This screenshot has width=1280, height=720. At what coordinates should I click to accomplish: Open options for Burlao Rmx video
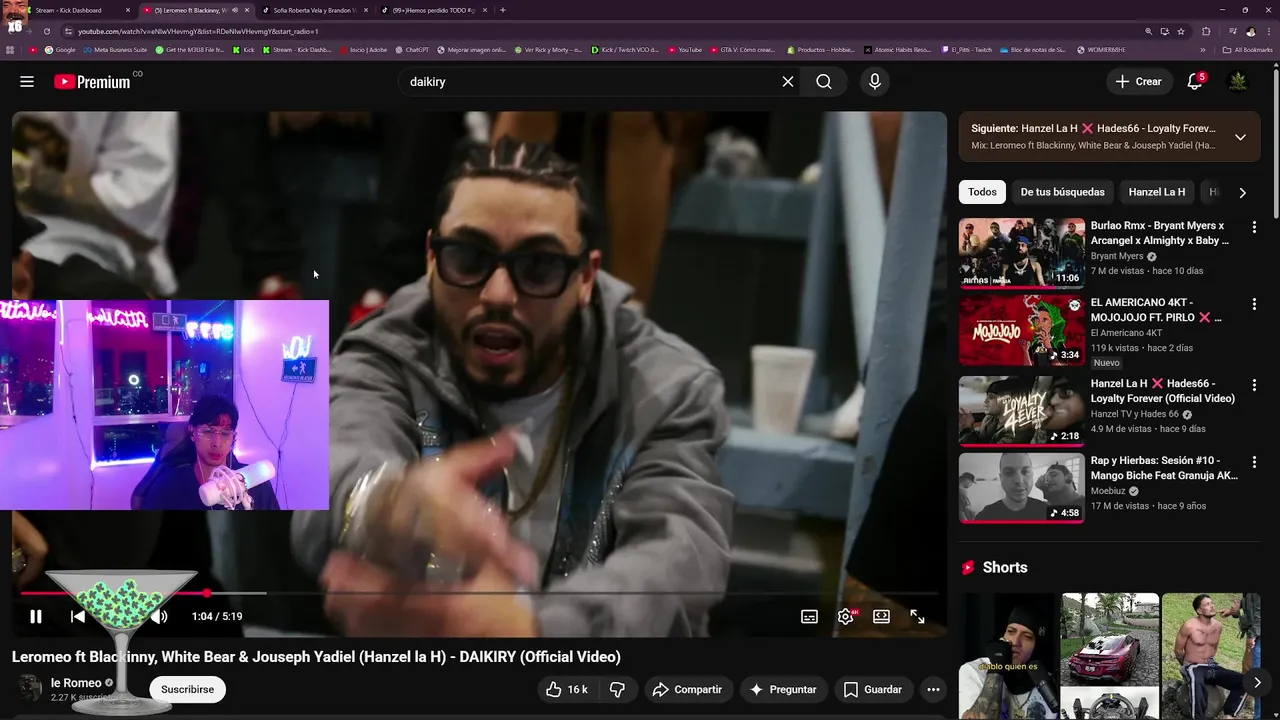pos(1254,227)
